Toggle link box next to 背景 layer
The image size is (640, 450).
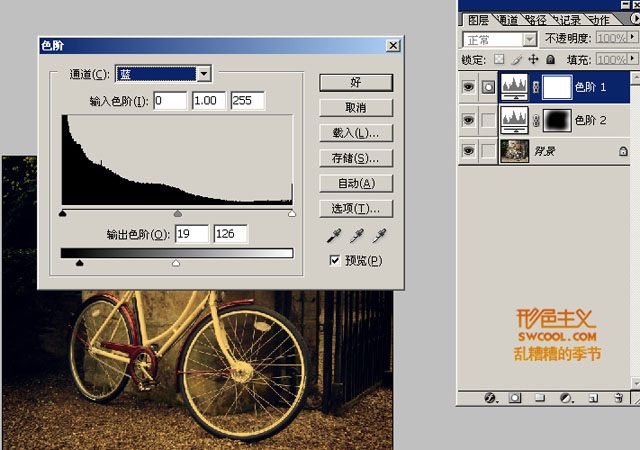pos(488,151)
